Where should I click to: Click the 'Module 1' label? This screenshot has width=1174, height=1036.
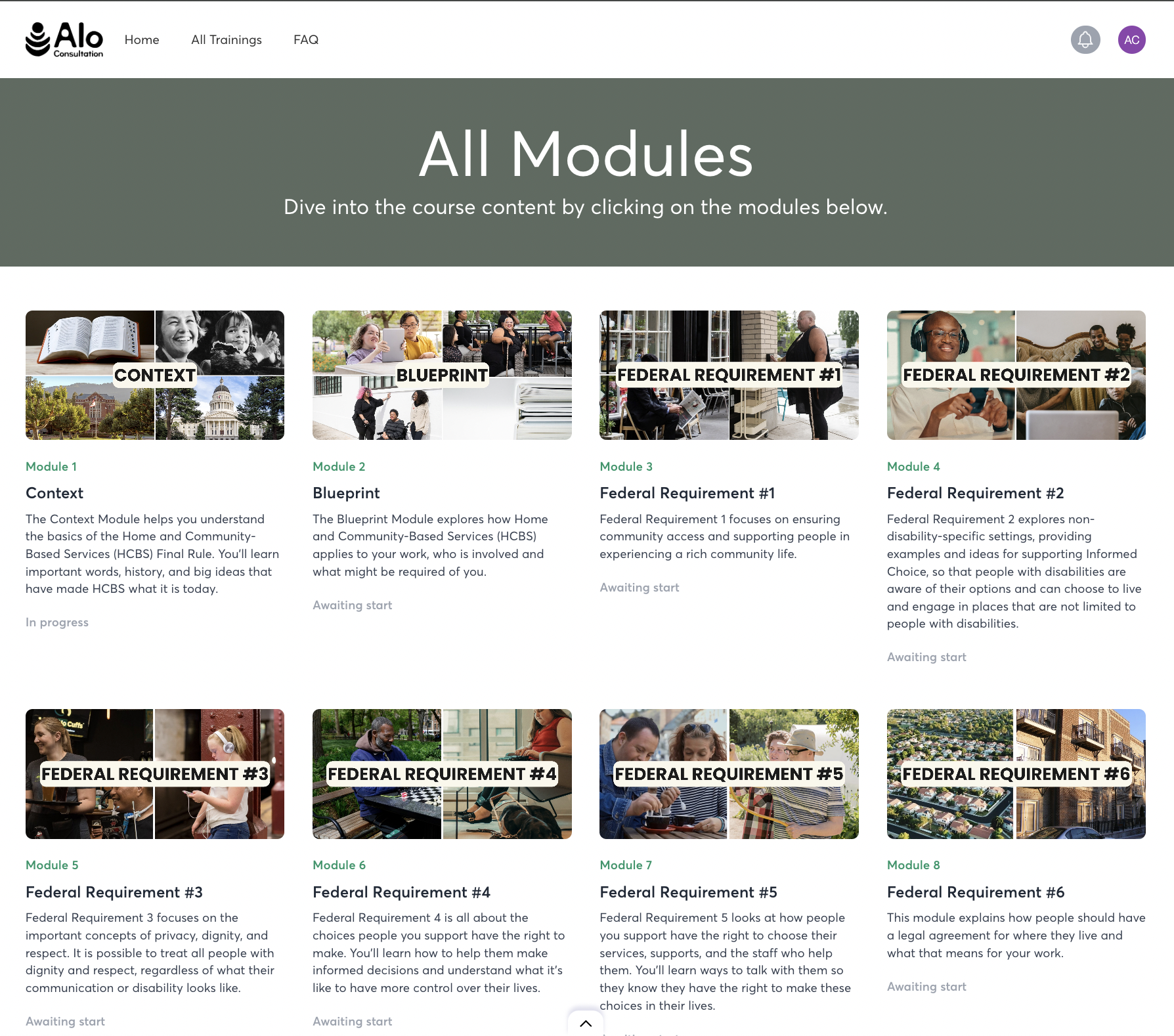pos(51,467)
